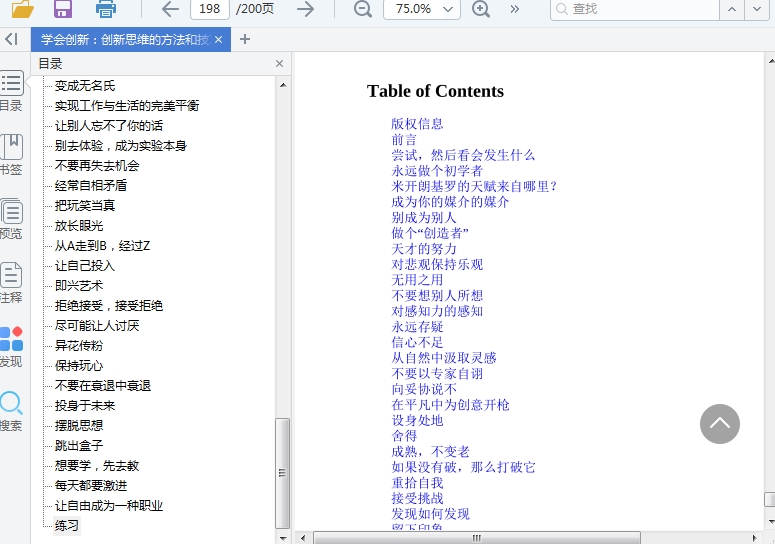Go to next page with right arrow
The height and width of the screenshot is (544, 775).
pos(305,9)
